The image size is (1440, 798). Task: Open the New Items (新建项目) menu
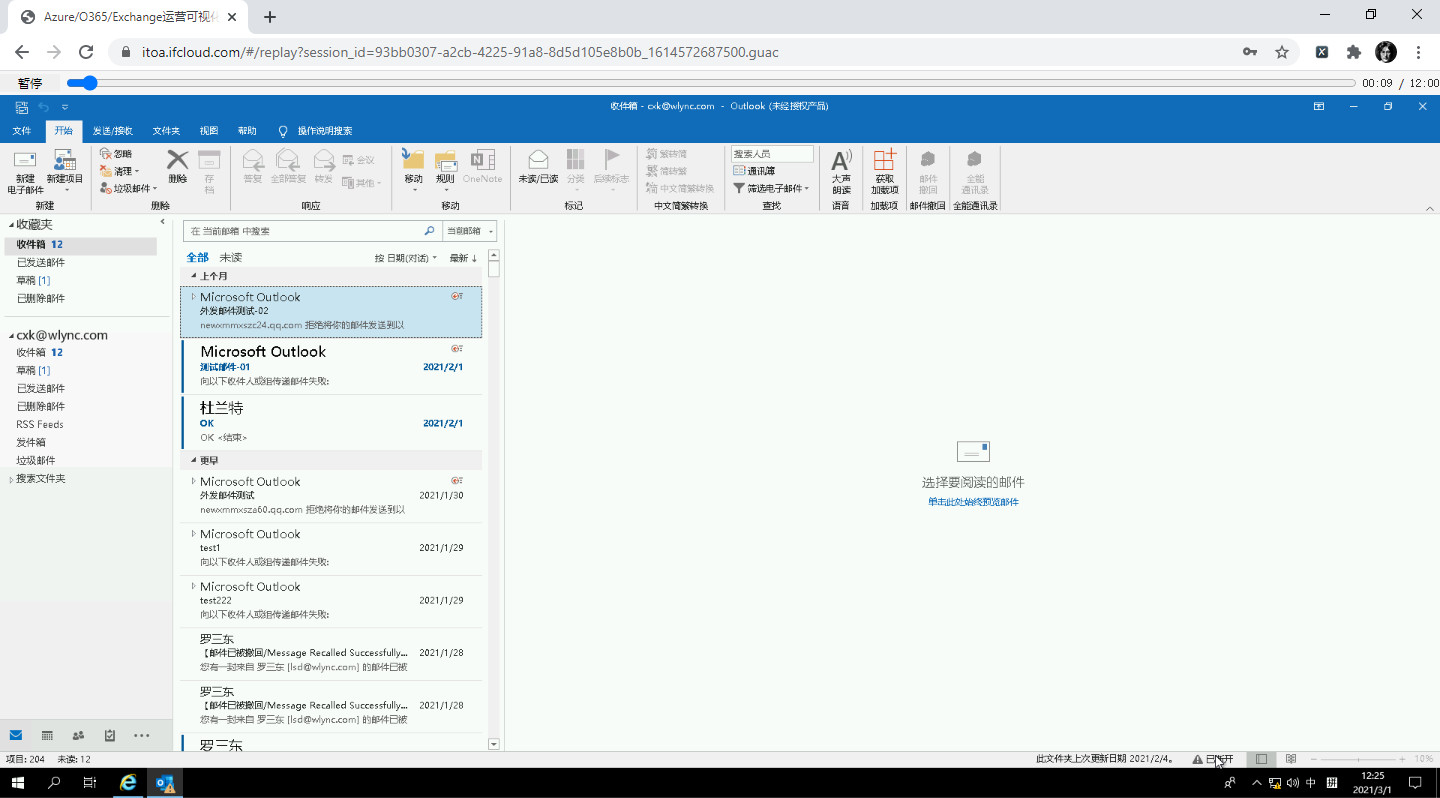pyautogui.click(x=65, y=171)
